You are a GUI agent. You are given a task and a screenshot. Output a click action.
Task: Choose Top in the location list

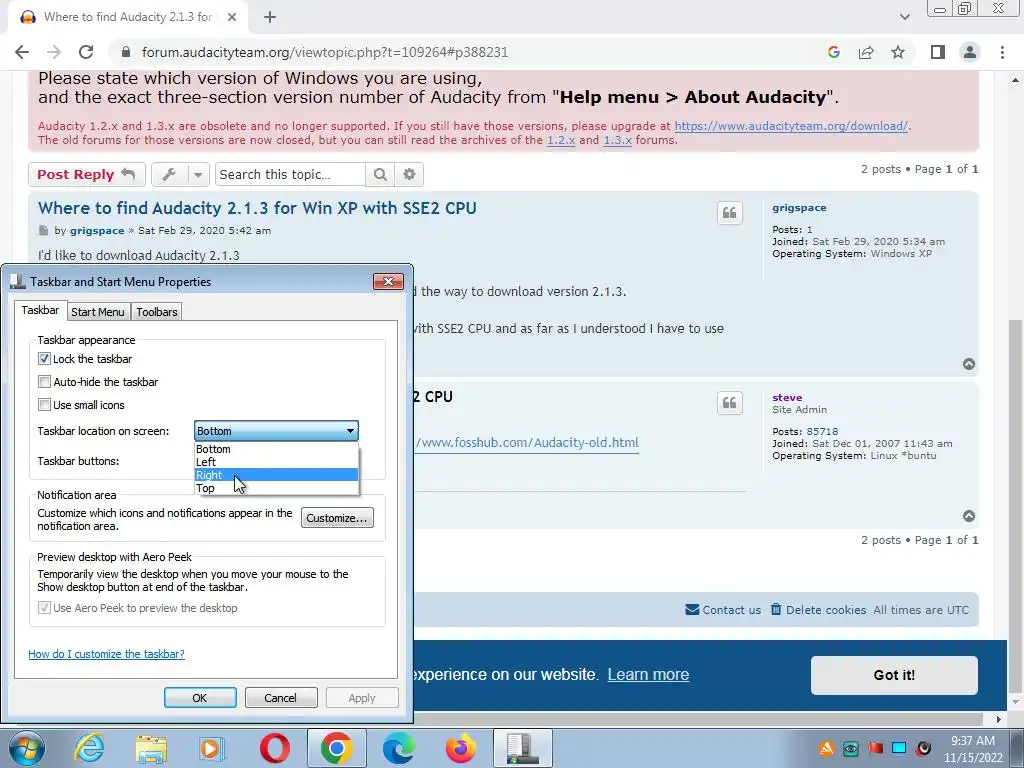(x=276, y=488)
